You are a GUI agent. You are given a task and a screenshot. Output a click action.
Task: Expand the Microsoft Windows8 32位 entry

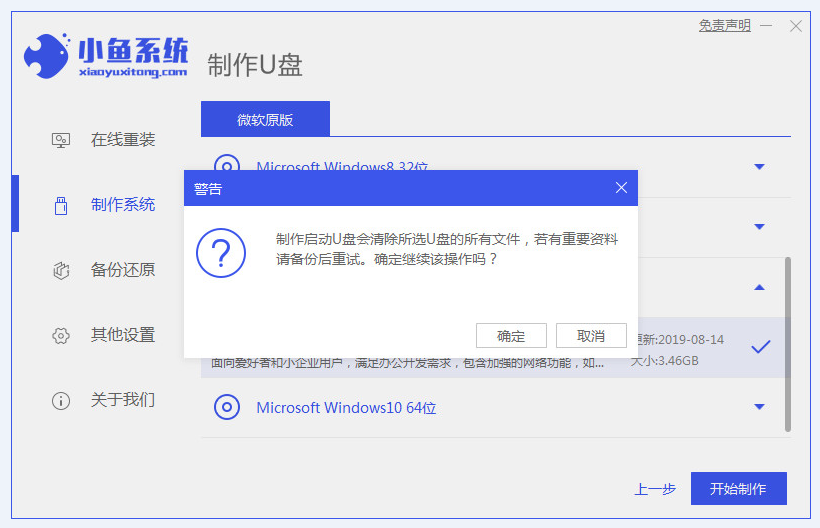pos(759,167)
